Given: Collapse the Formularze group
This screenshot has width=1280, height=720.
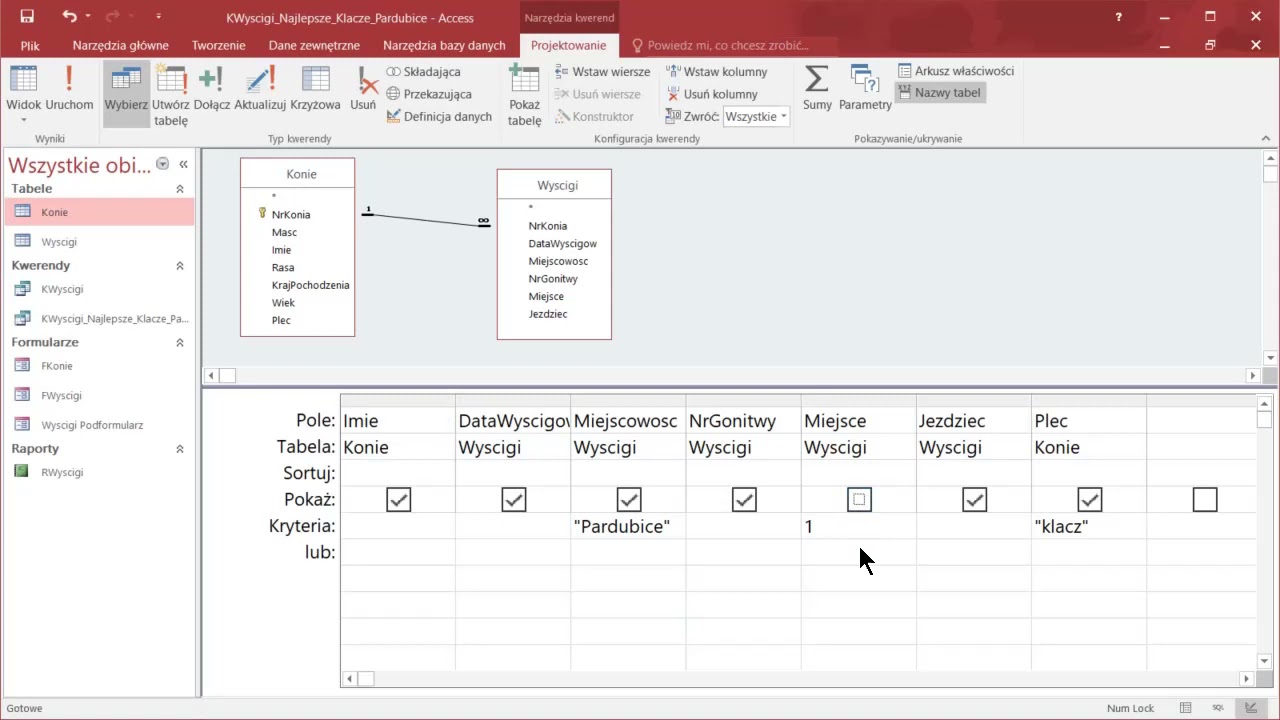Looking at the screenshot, I should pyautogui.click(x=180, y=343).
